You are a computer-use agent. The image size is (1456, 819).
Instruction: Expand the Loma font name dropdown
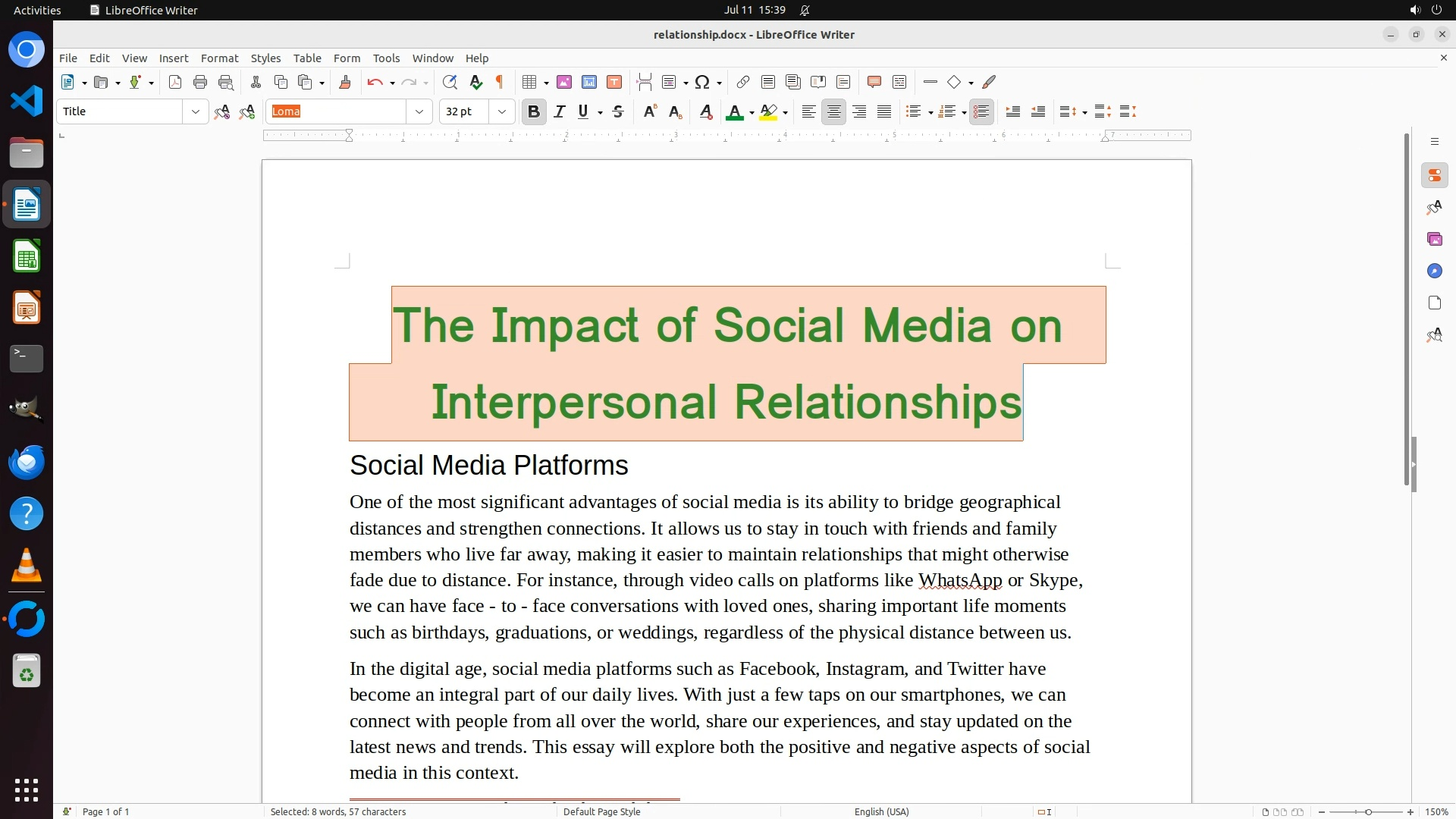(419, 111)
